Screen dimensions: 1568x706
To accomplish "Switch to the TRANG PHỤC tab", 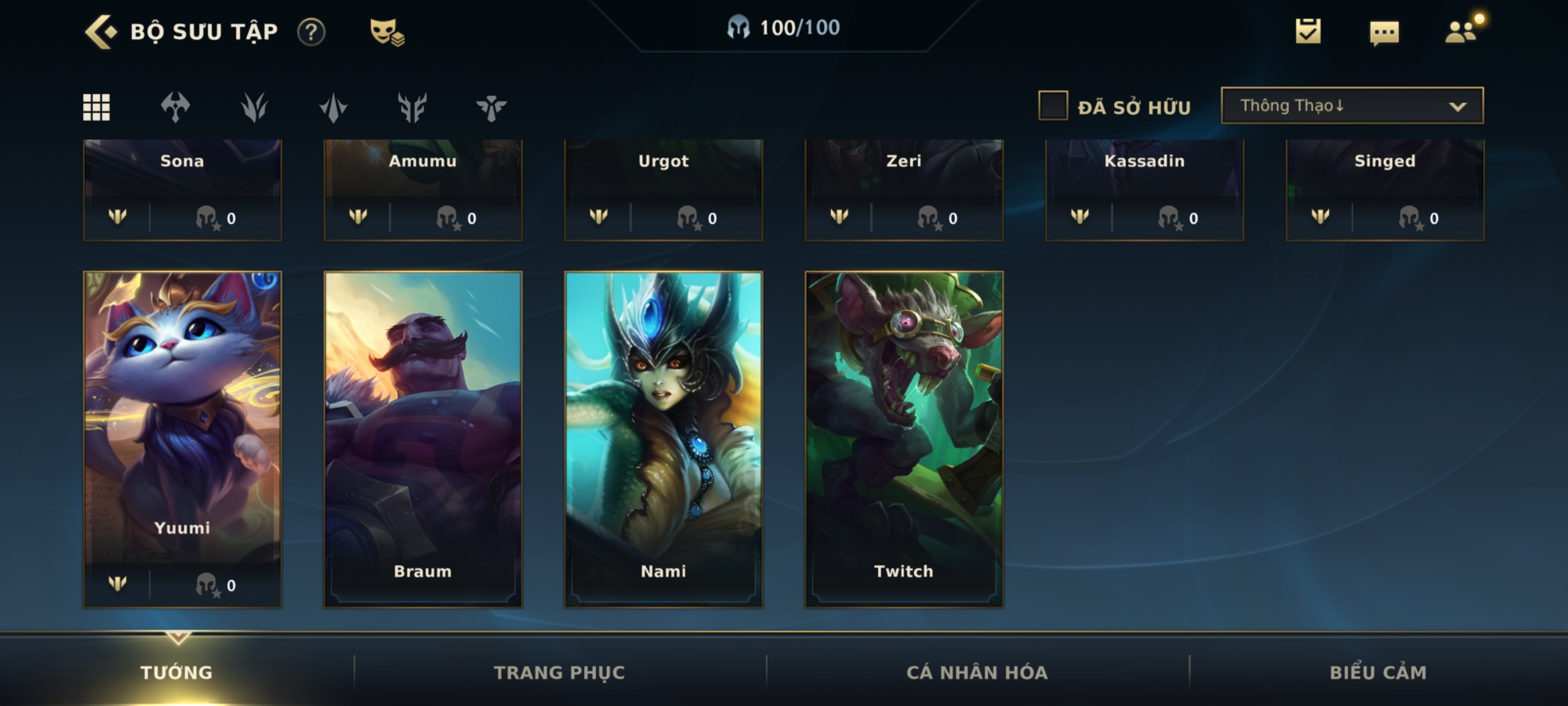I will 559,673.
